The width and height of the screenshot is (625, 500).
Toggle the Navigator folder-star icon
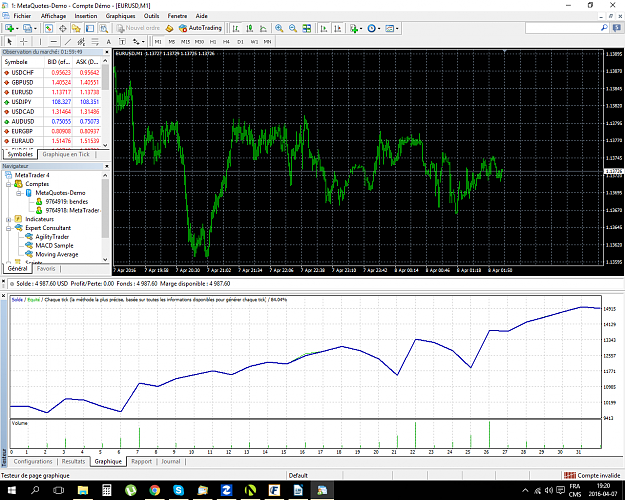tap(76, 28)
